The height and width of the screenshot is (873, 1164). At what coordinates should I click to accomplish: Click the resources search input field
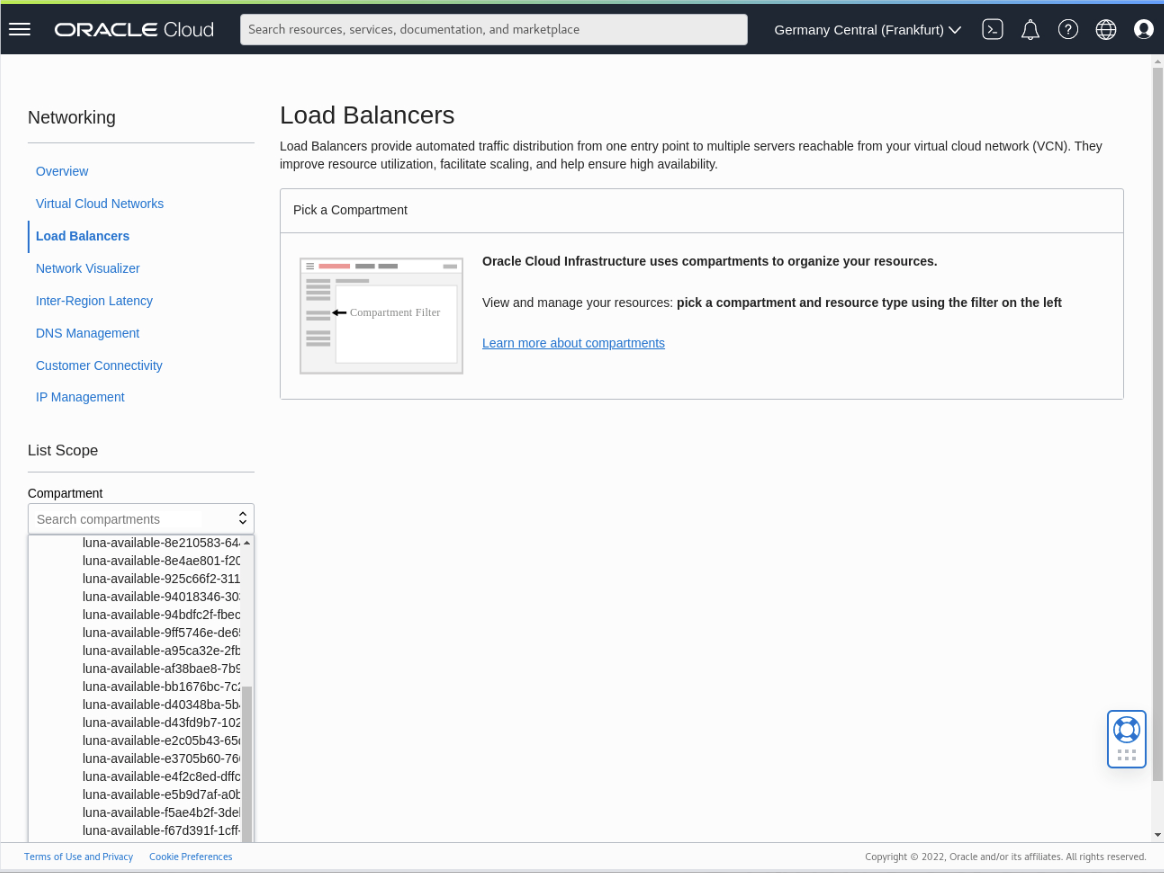point(493,29)
